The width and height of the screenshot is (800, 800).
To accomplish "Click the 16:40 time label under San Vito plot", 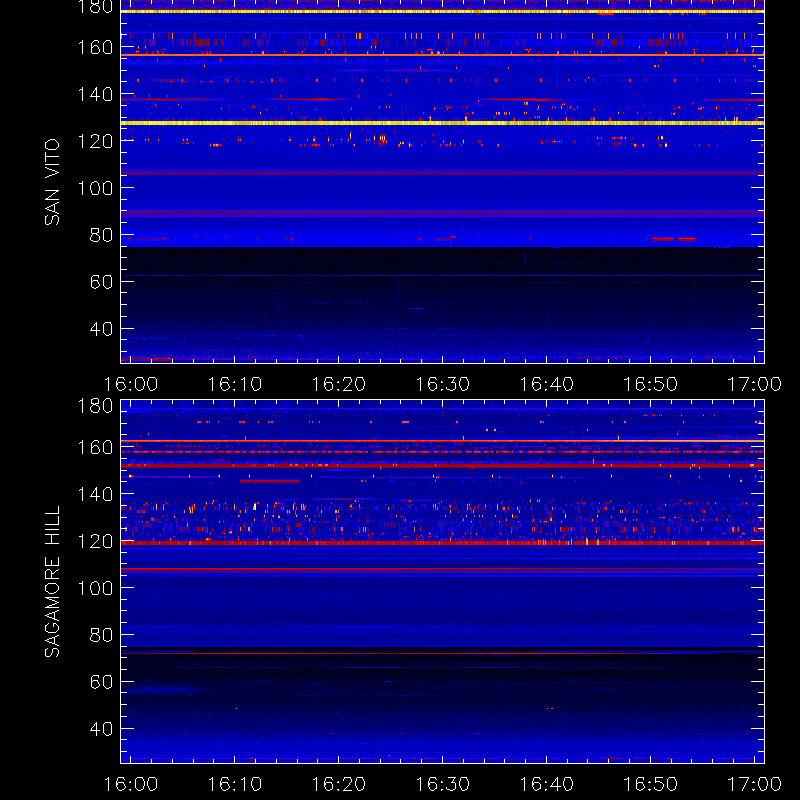I will click(x=546, y=384).
